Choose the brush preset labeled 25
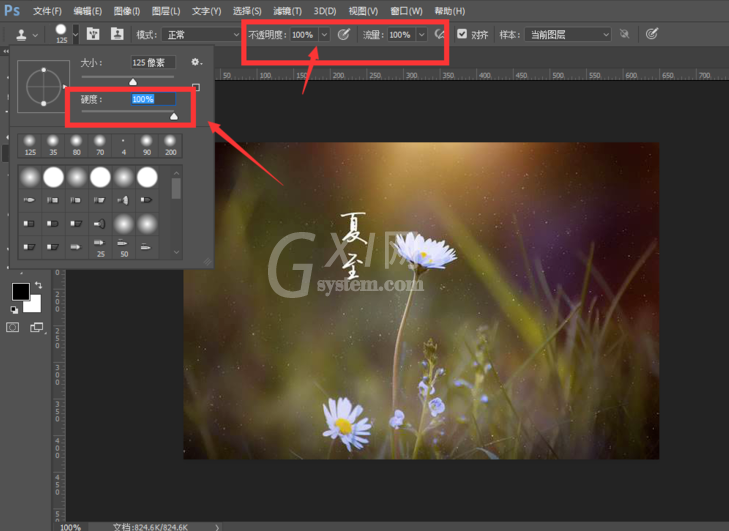729x531 pixels. point(100,248)
